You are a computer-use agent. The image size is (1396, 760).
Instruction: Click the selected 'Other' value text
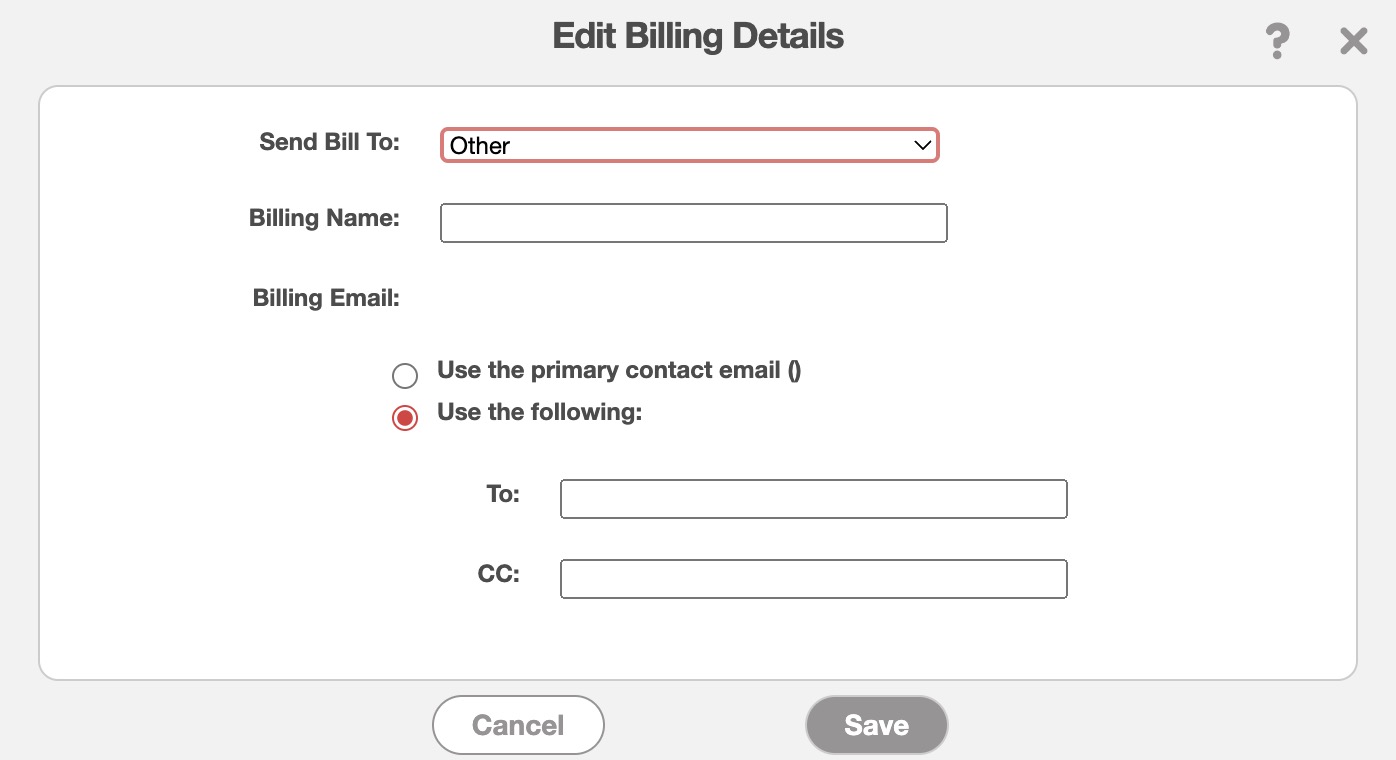click(480, 146)
